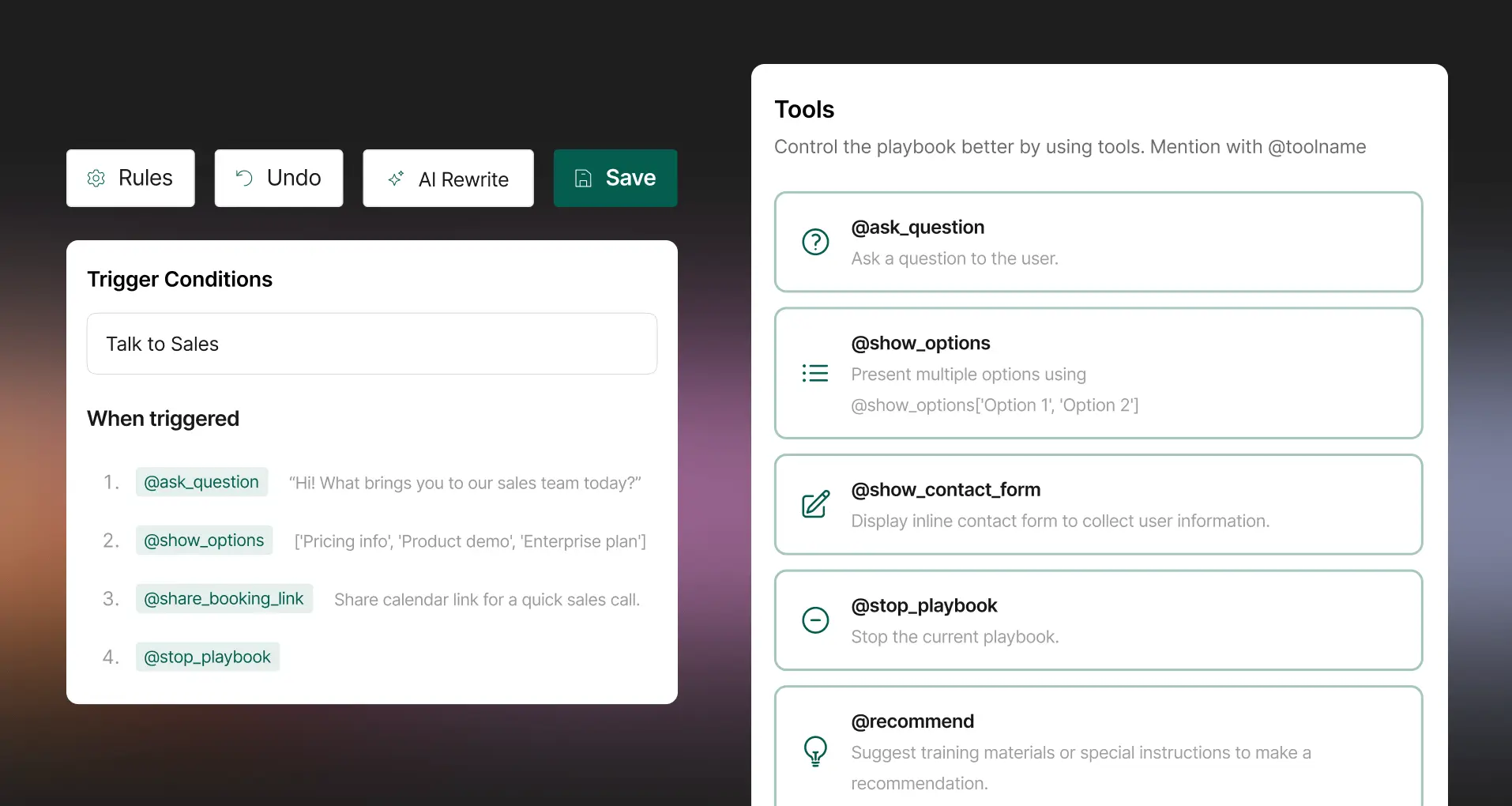Viewport: 1512px width, 806px height.
Task: Select the @share_booking_link tag in step 3
Action: coord(224,599)
